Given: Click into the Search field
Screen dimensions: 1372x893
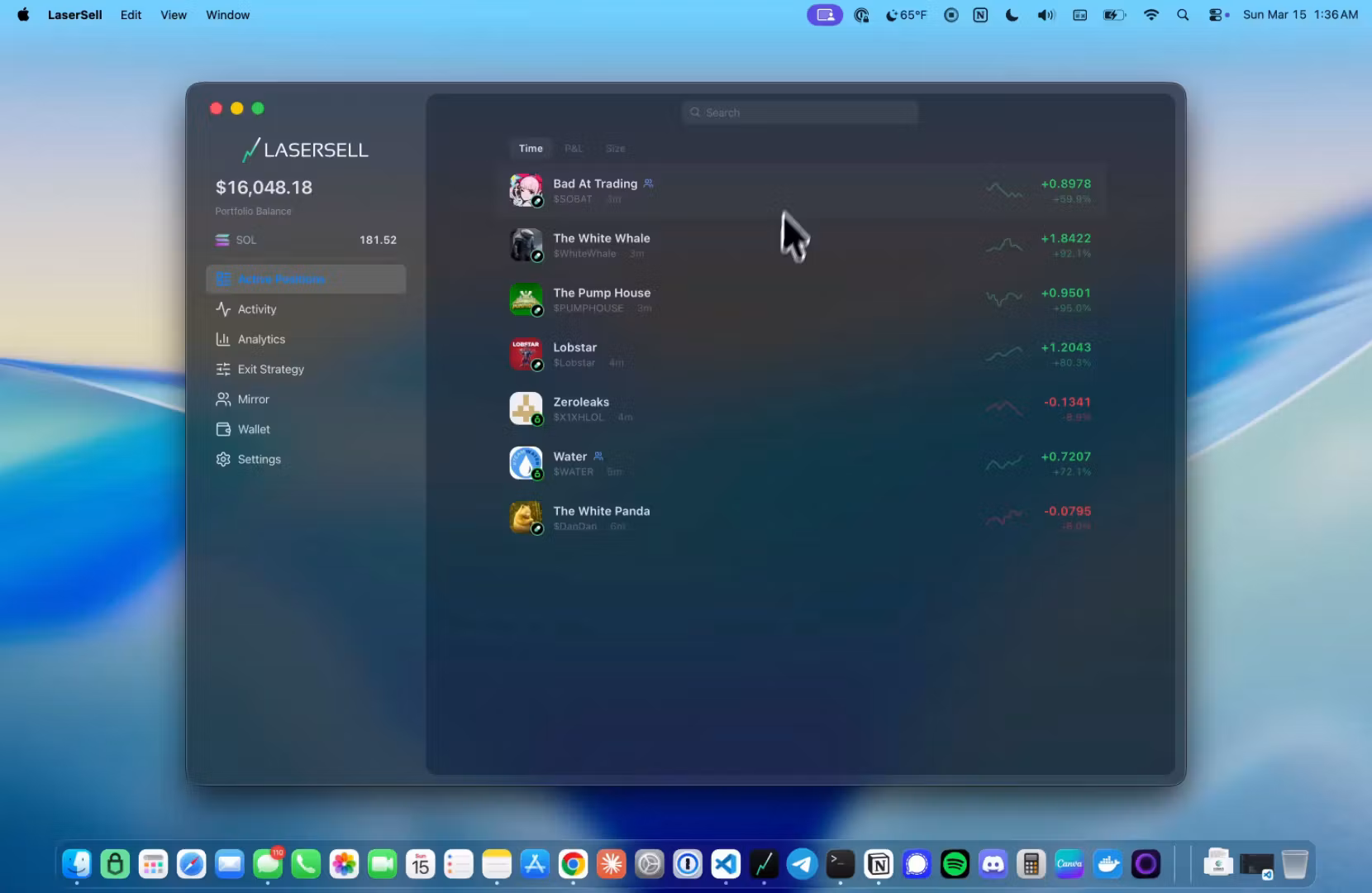Looking at the screenshot, I should point(800,112).
